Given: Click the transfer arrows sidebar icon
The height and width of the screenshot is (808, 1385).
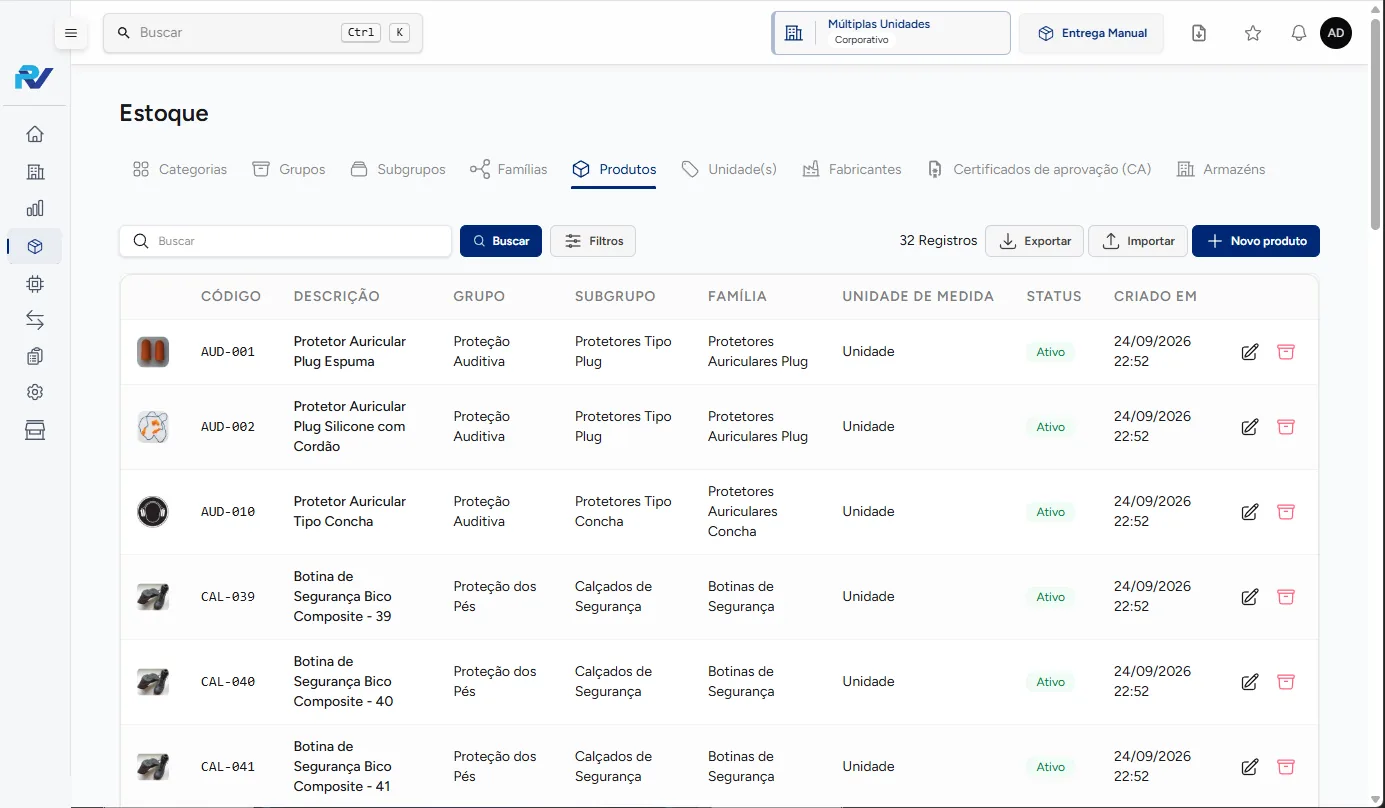Looking at the screenshot, I should click(35, 320).
